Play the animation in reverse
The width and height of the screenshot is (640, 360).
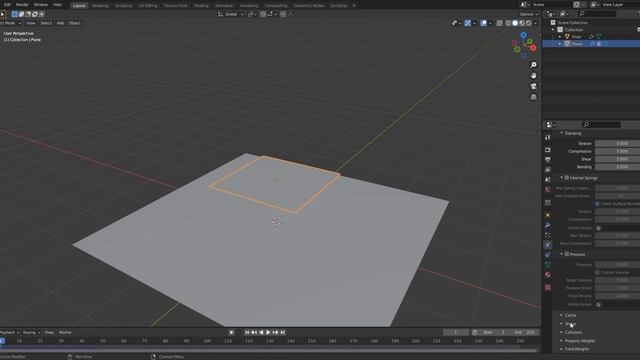coord(261,333)
